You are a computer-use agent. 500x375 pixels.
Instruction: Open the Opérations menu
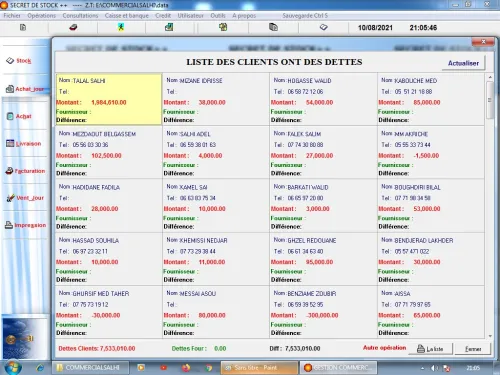coord(42,16)
